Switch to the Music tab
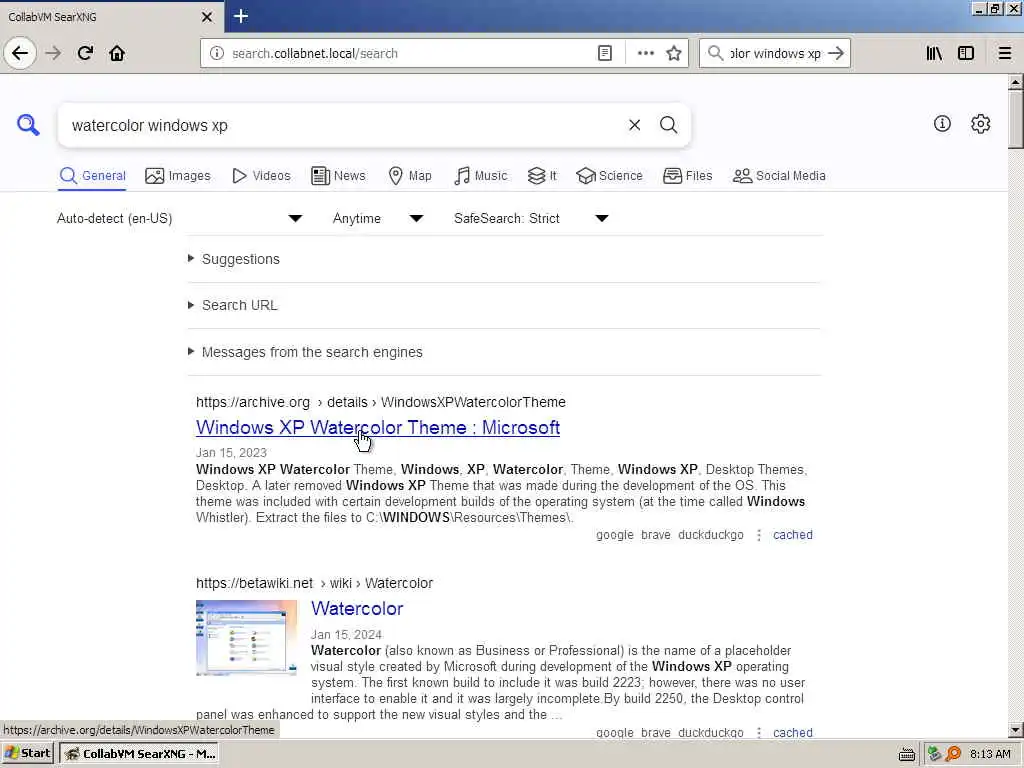1024x768 pixels. 481,176
